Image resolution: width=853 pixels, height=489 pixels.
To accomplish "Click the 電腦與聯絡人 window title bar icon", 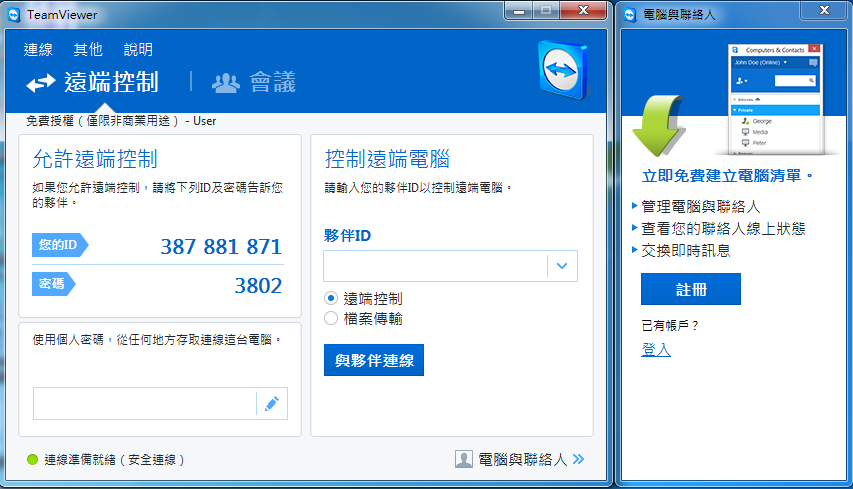I will (x=630, y=15).
